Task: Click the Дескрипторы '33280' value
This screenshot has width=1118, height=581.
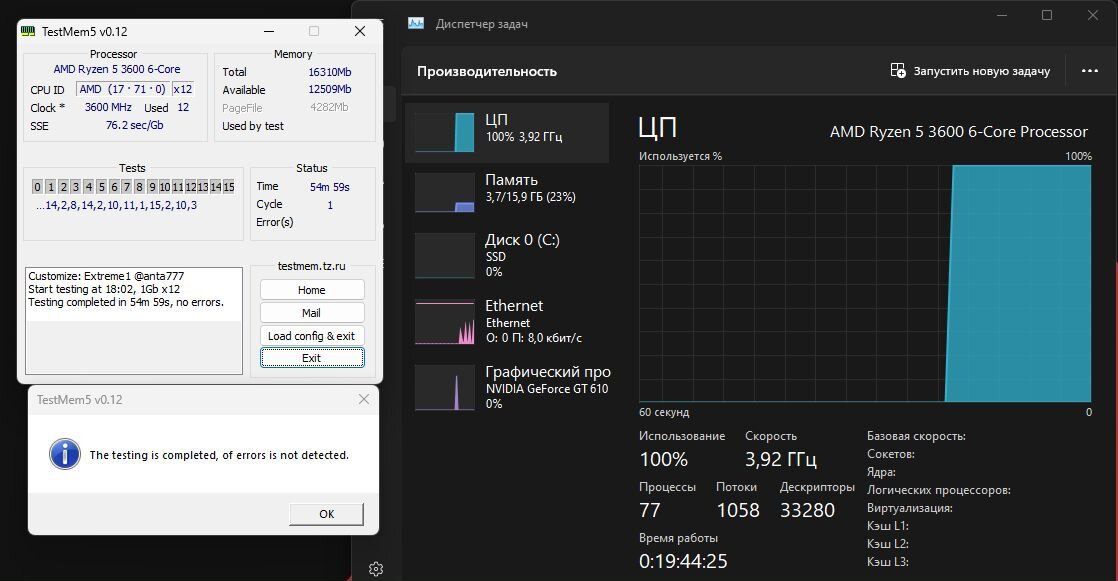Action: 807,510
